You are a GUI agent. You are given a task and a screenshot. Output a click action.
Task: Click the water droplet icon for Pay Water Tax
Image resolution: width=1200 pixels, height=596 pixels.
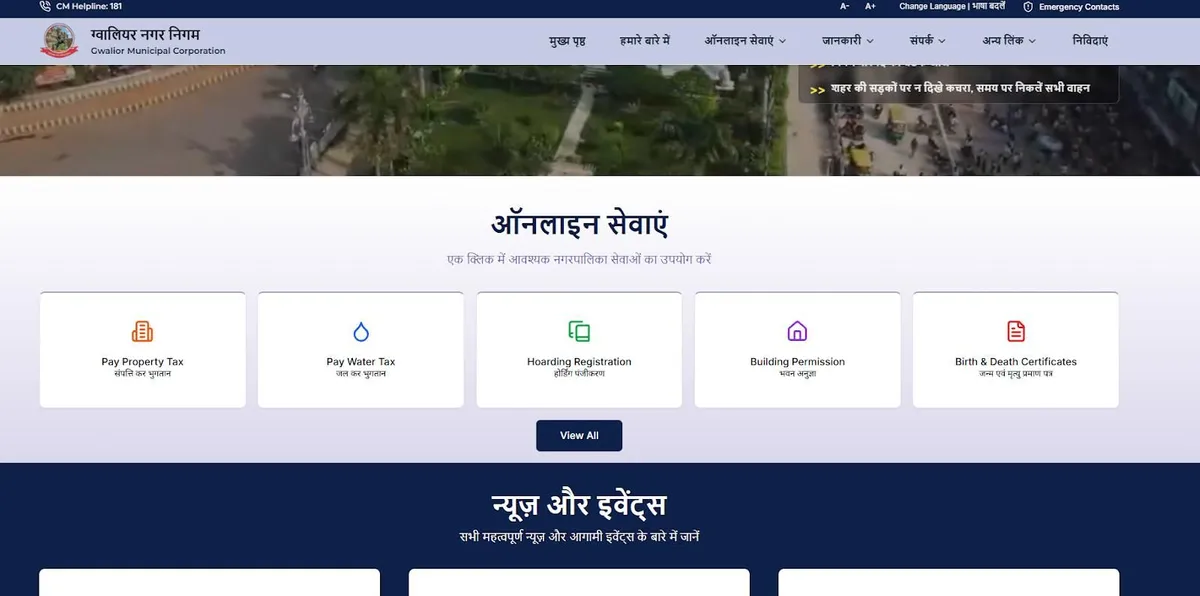click(360, 331)
